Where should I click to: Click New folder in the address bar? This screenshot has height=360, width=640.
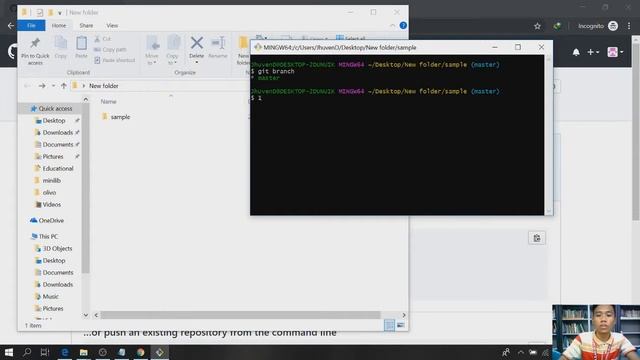[x=104, y=86]
